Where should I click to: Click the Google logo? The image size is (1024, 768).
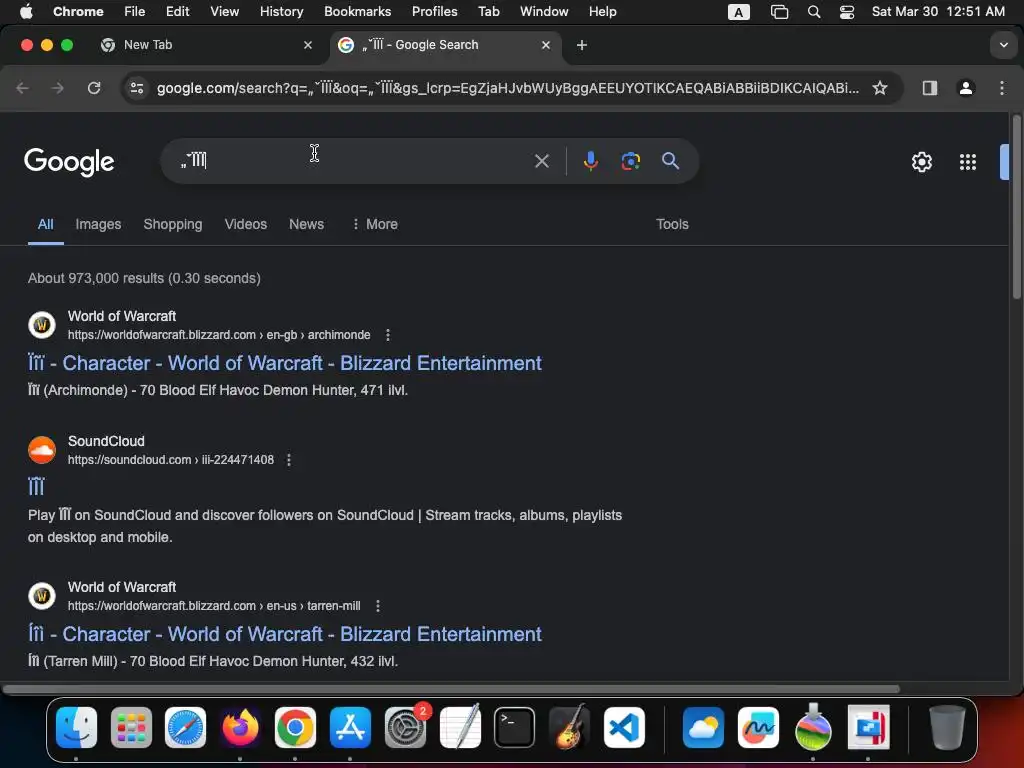pos(69,161)
